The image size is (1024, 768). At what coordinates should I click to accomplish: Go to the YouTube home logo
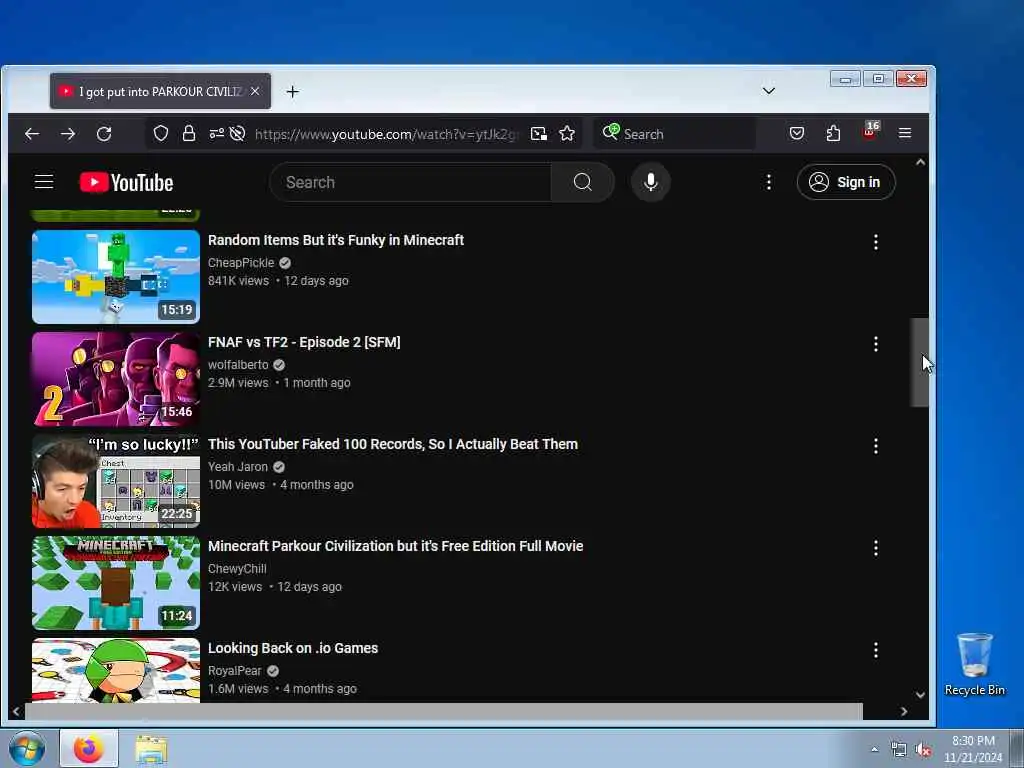point(127,182)
